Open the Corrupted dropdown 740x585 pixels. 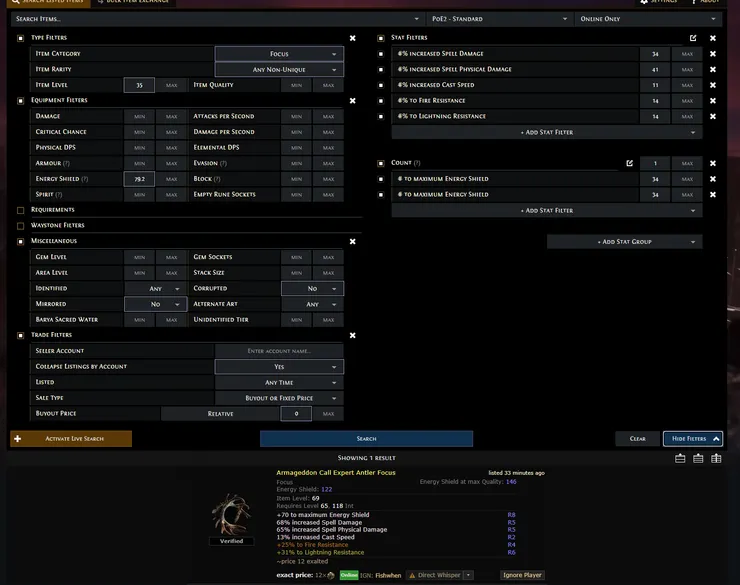click(312, 288)
